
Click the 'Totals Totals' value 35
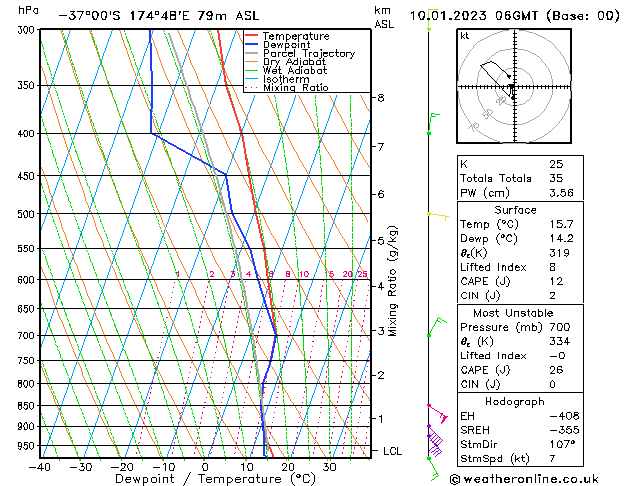(556, 178)
